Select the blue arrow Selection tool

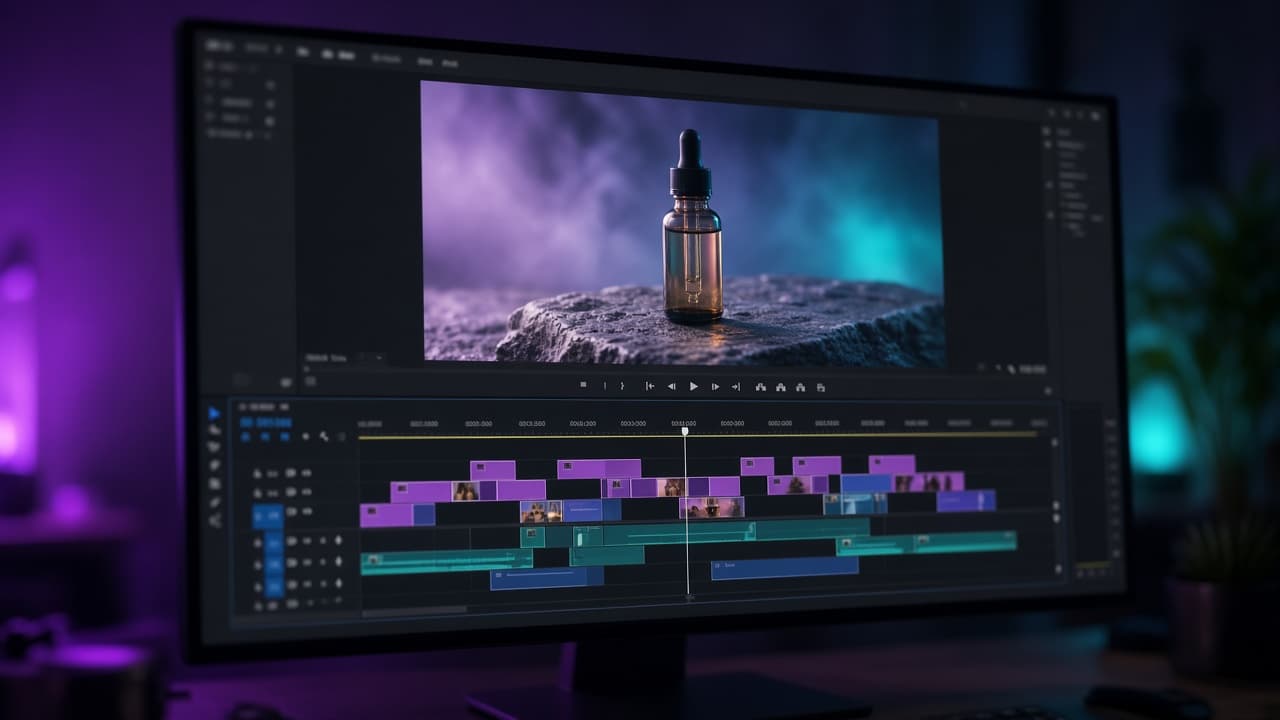pyautogui.click(x=214, y=412)
